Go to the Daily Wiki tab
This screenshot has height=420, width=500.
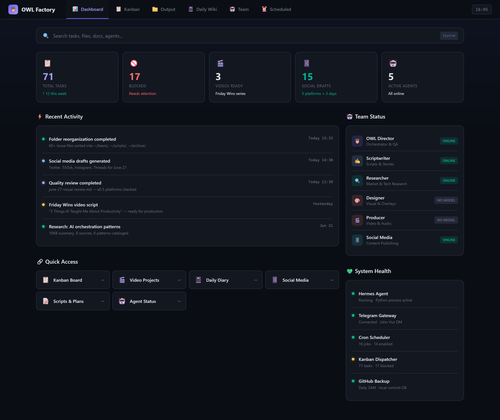pyautogui.click(x=203, y=9)
